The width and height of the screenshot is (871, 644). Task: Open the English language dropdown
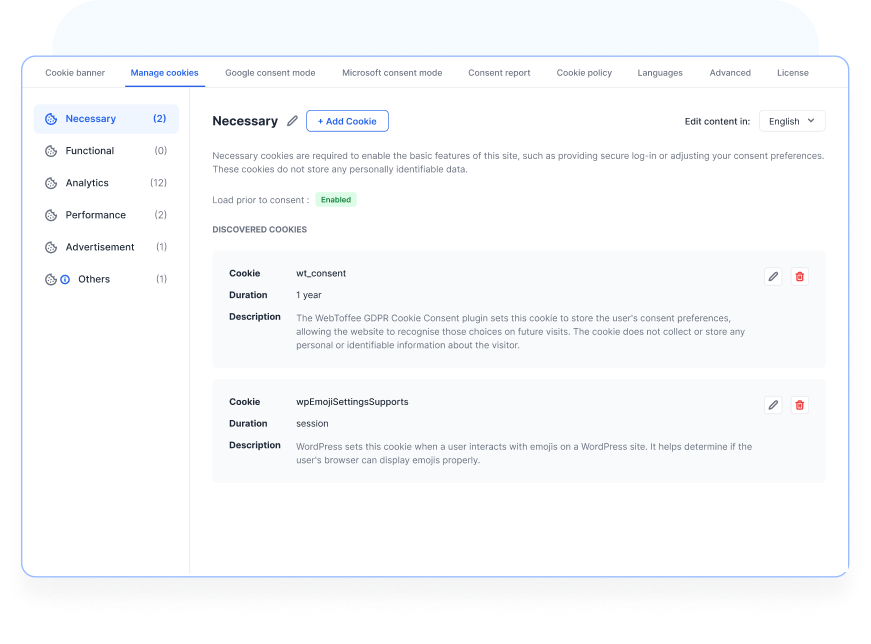coord(792,121)
